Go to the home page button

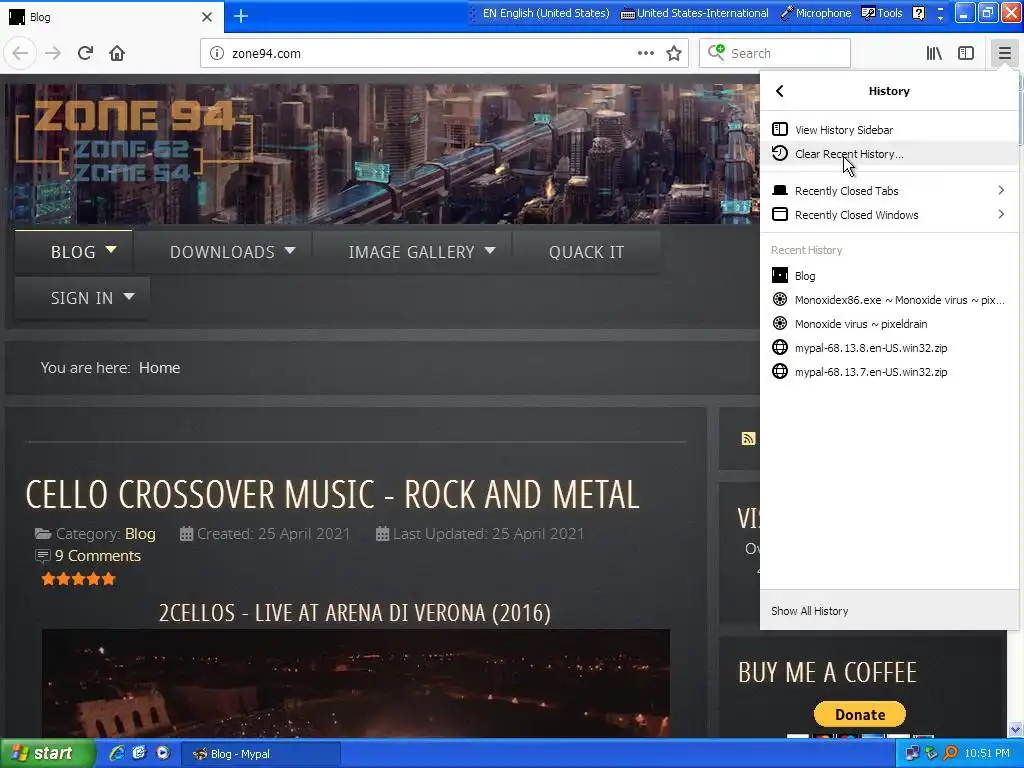(117, 54)
